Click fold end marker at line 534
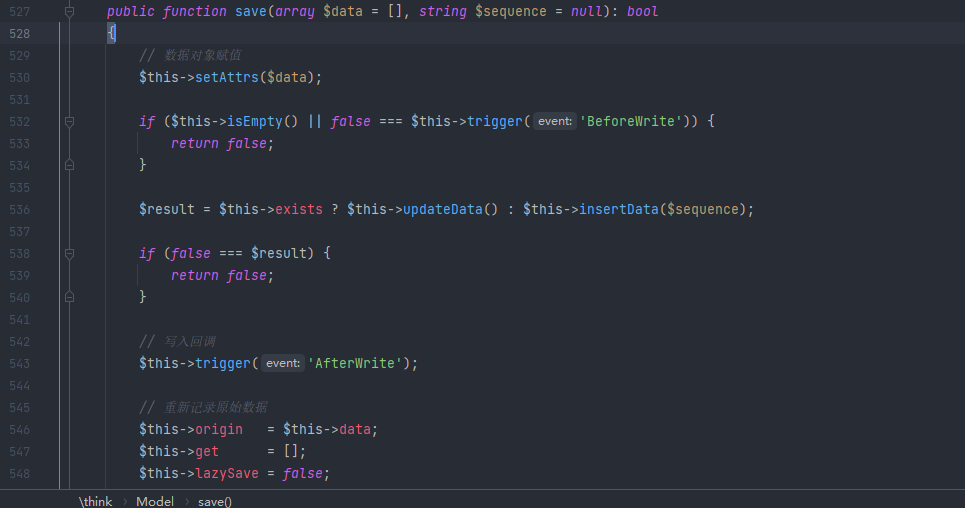965x508 pixels. tap(69, 165)
